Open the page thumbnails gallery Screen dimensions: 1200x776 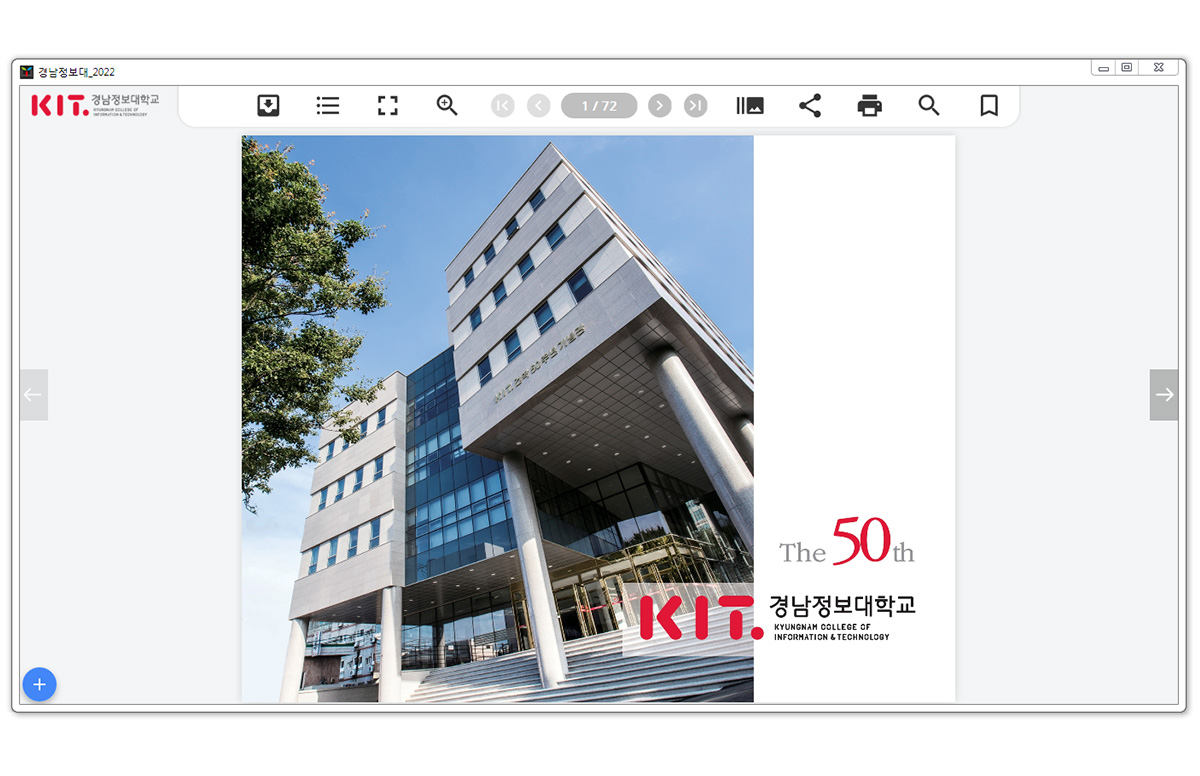749,106
